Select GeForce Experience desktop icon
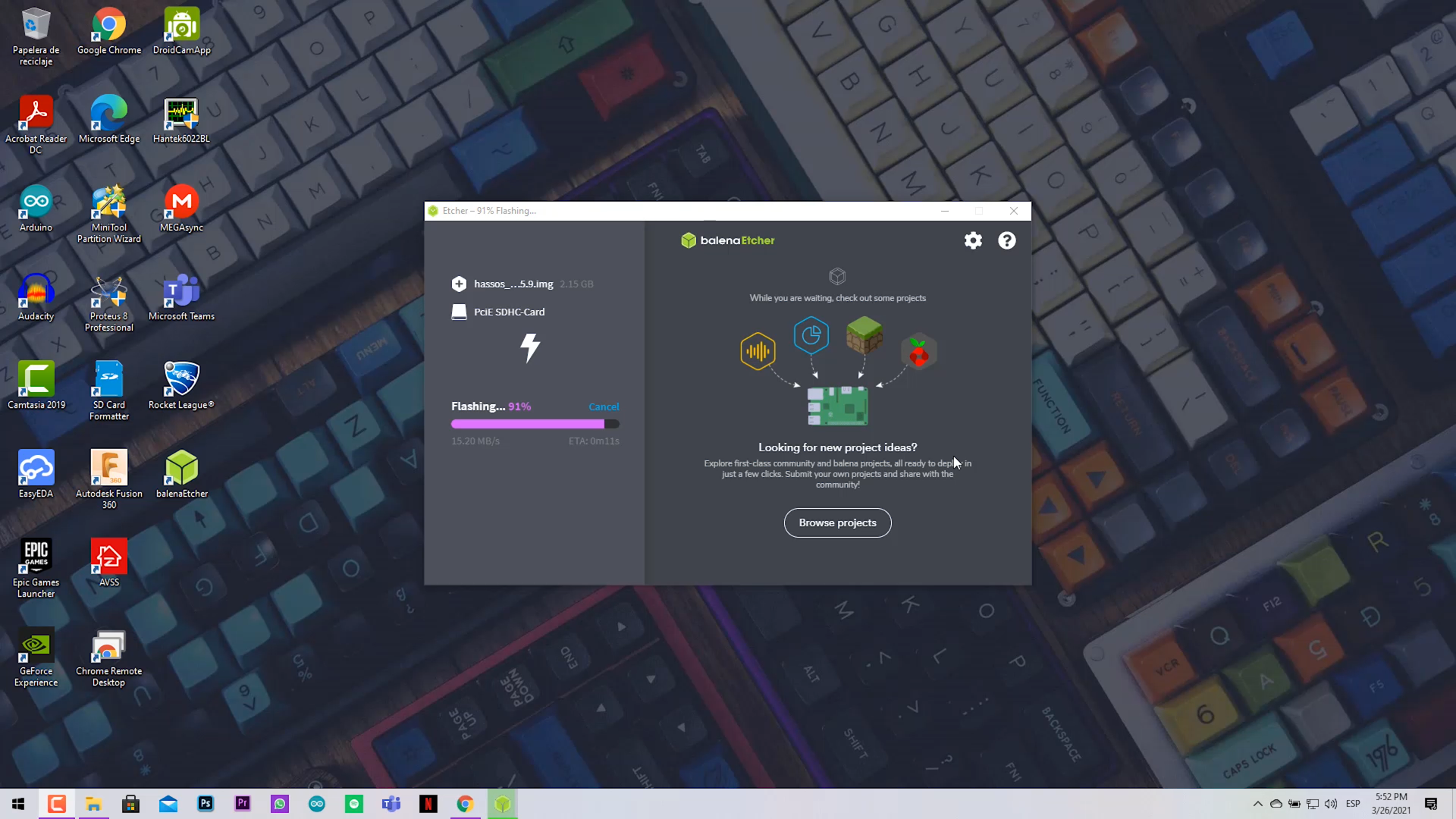Image resolution: width=1456 pixels, height=819 pixels. tap(36, 657)
